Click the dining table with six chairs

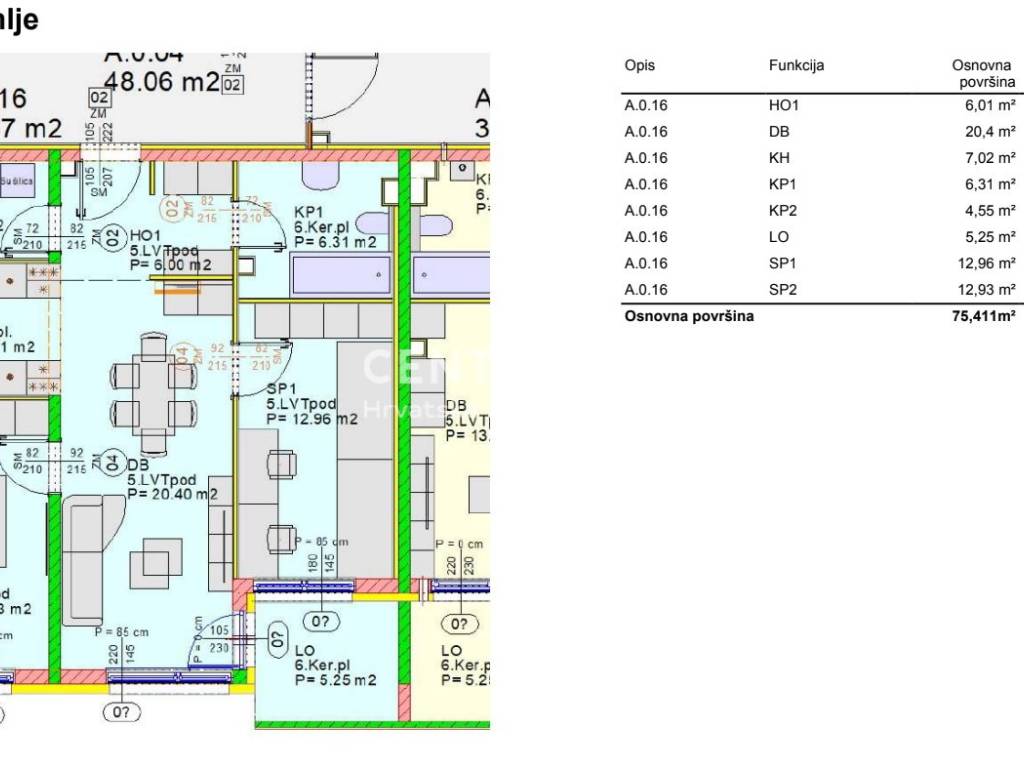click(x=155, y=393)
